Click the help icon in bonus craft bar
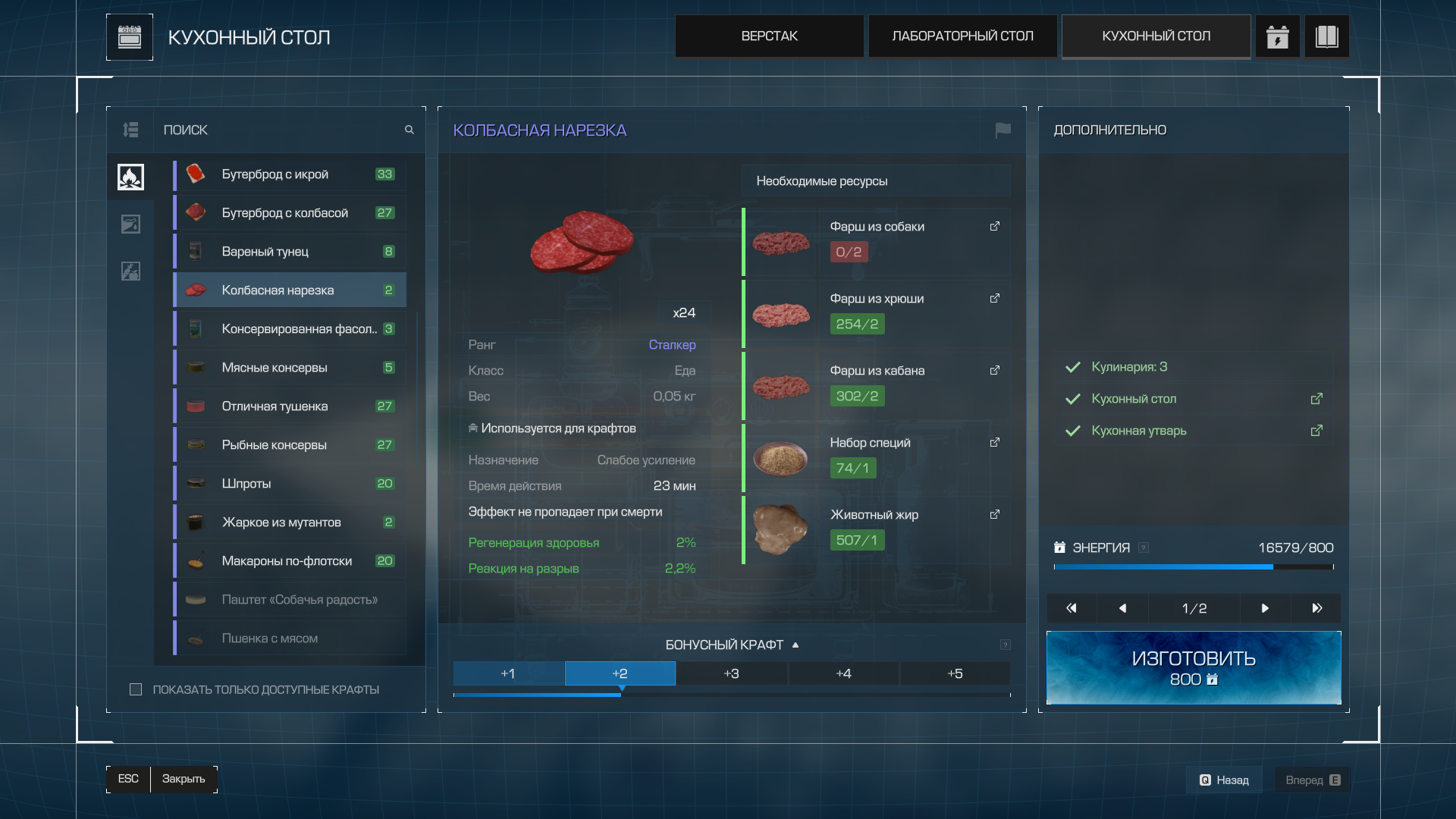The height and width of the screenshot is (819, 1456). click(1005, 645)
